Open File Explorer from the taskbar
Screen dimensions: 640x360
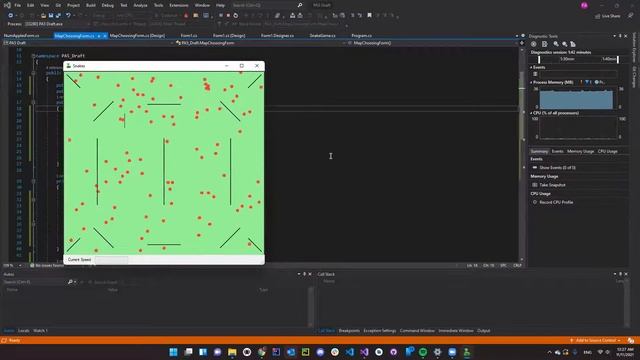tap(232, 352)
